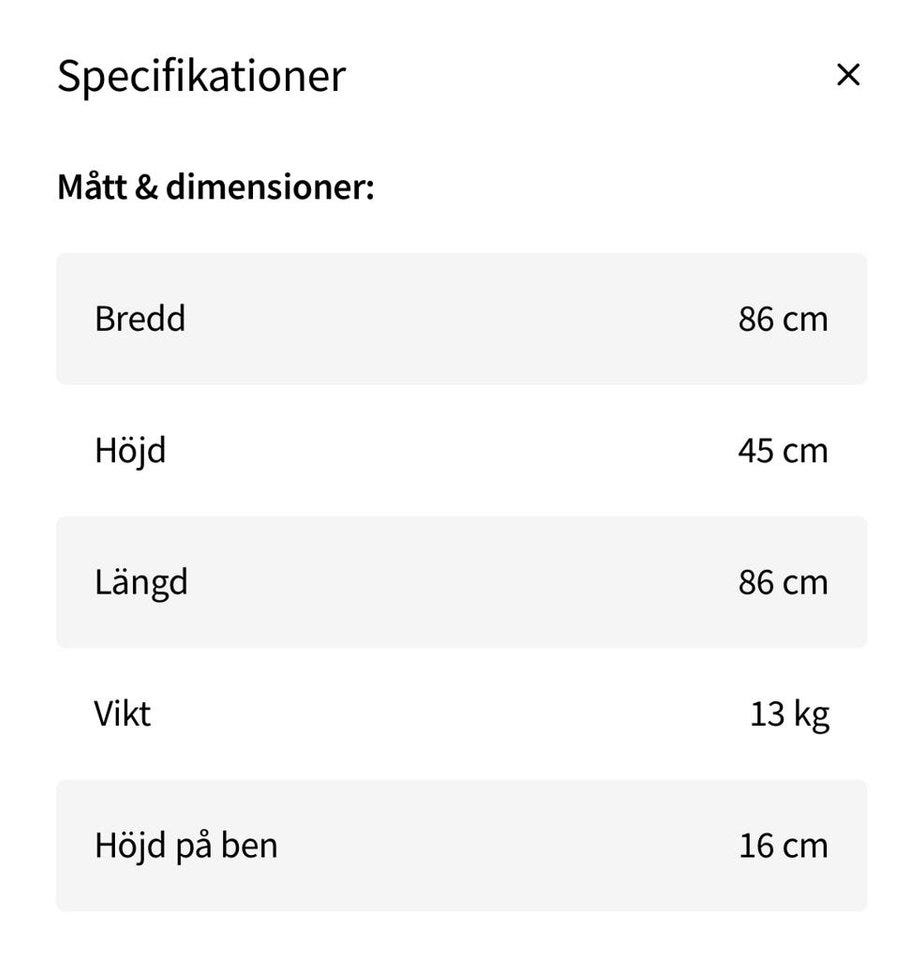
Task: Click the Specifikationer title
Action: coord(201,76)
